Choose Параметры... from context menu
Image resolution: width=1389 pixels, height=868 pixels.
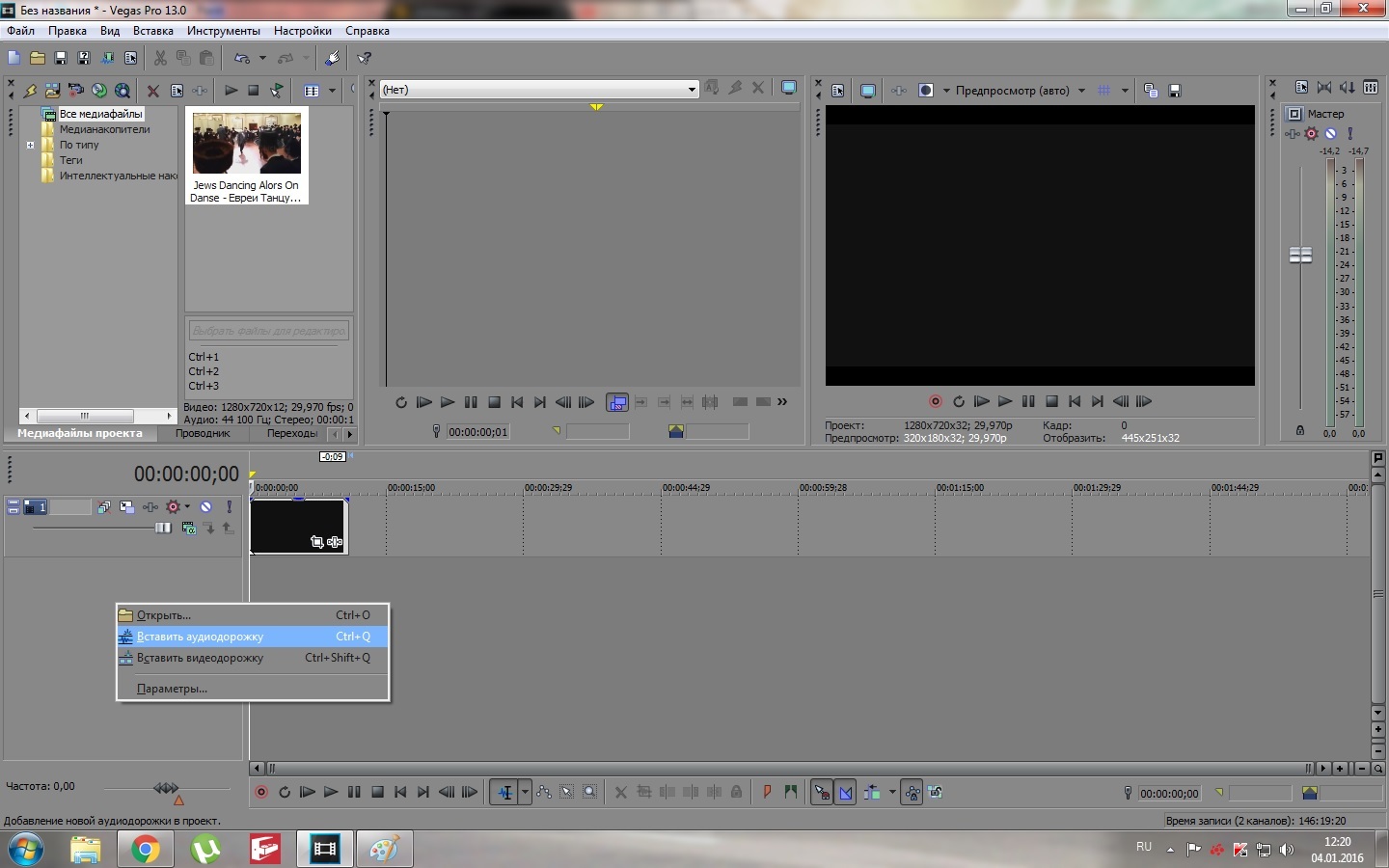click(253, 689)
